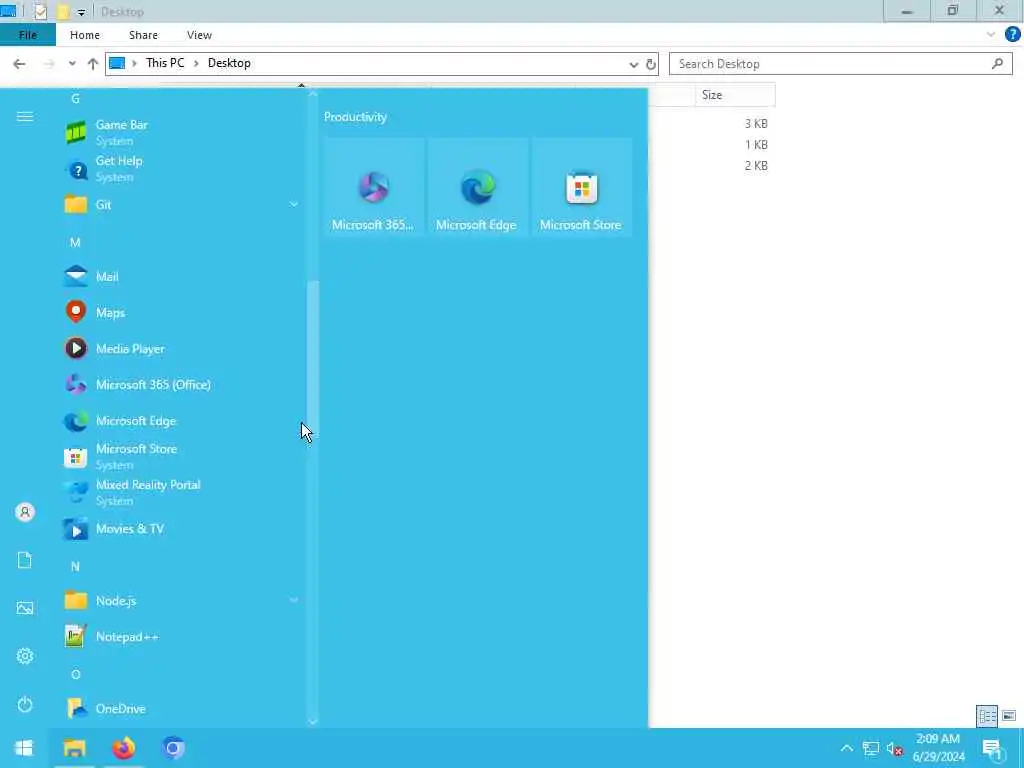Click the Properties quick access icon

tap(40, 12)
